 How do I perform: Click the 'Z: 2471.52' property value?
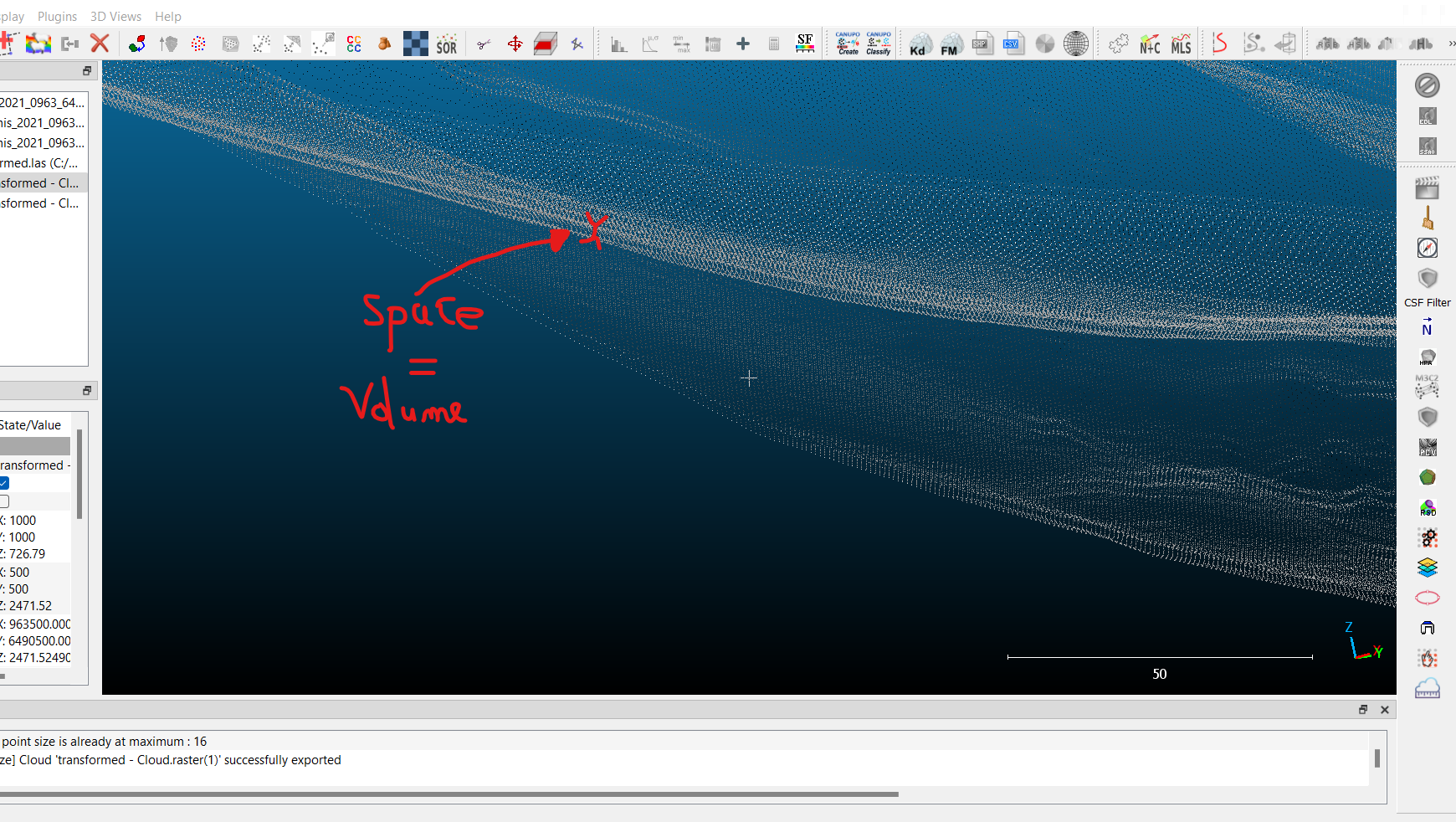click(27, 606)
